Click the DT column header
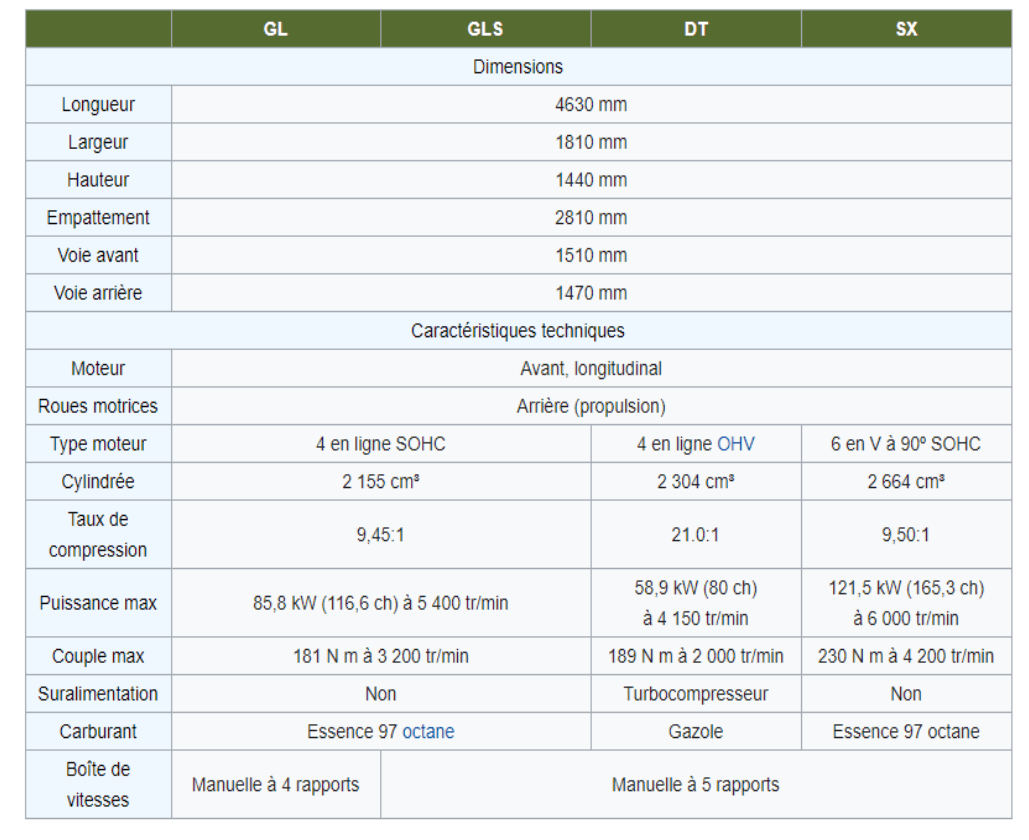This screenshot has height=840, width=1029. pos(696,29)
